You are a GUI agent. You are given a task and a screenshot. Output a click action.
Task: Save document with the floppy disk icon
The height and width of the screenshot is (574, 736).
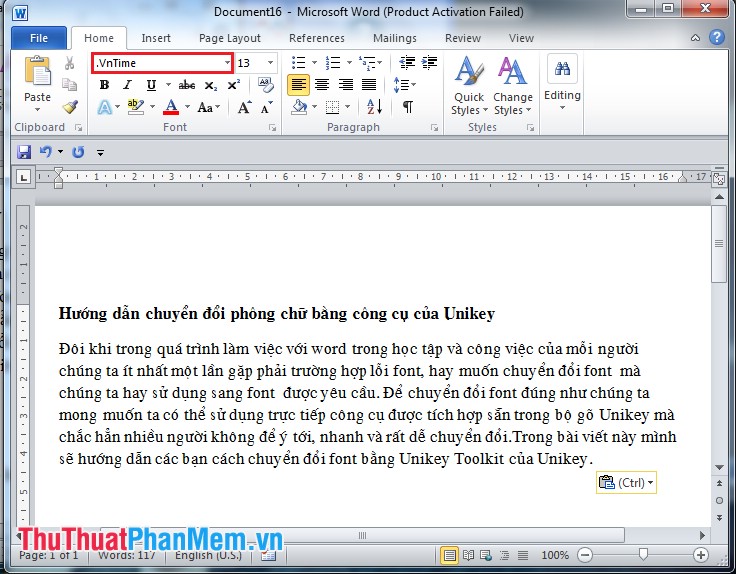23,152
